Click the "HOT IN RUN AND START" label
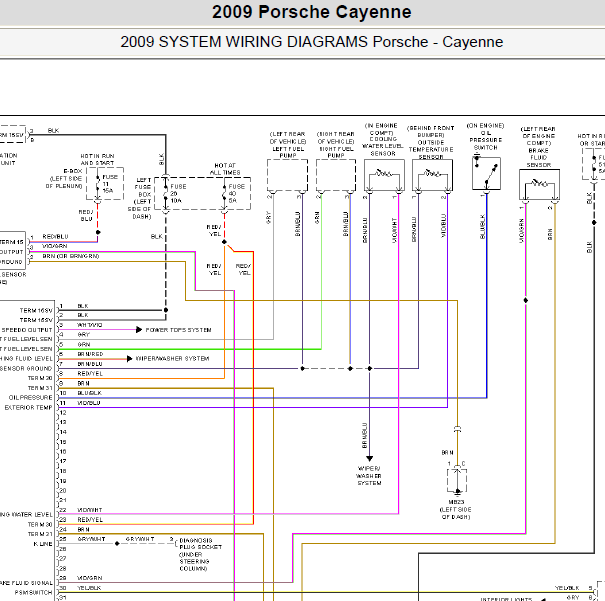 97,159
